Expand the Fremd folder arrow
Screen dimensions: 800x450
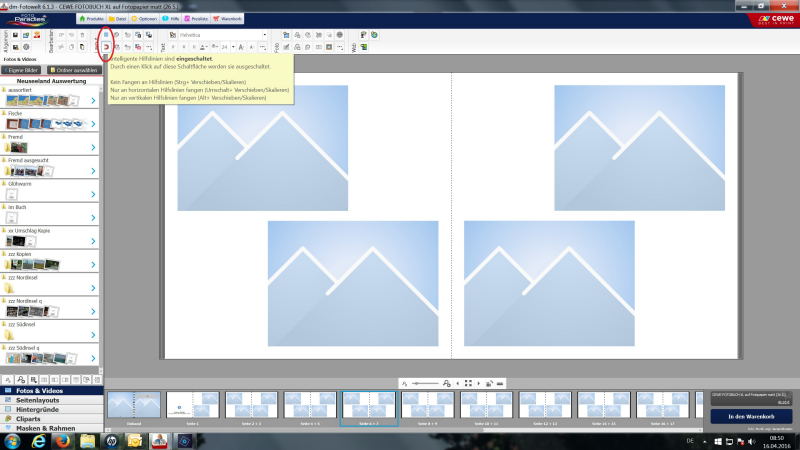(93, 147)
